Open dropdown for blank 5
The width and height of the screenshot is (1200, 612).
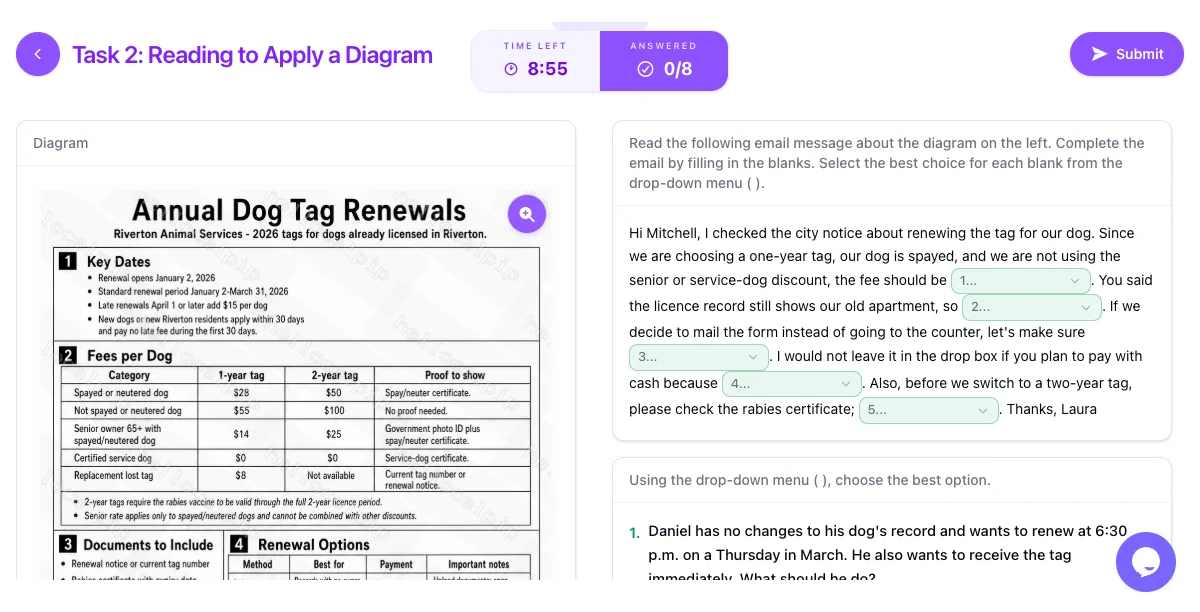click(929, 410)
